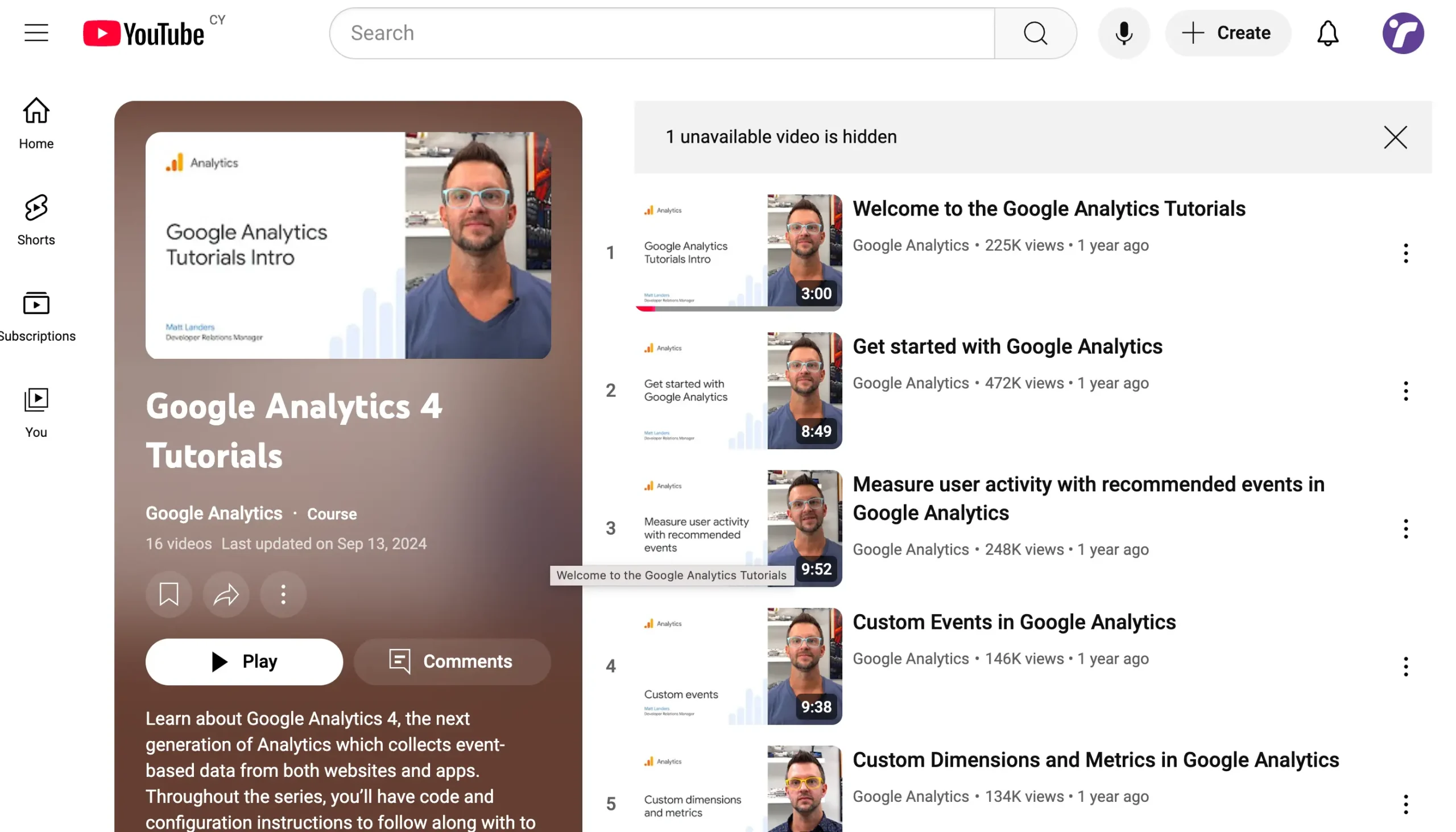
Task: Start voice search with microphone
Action: point(1123,33)
